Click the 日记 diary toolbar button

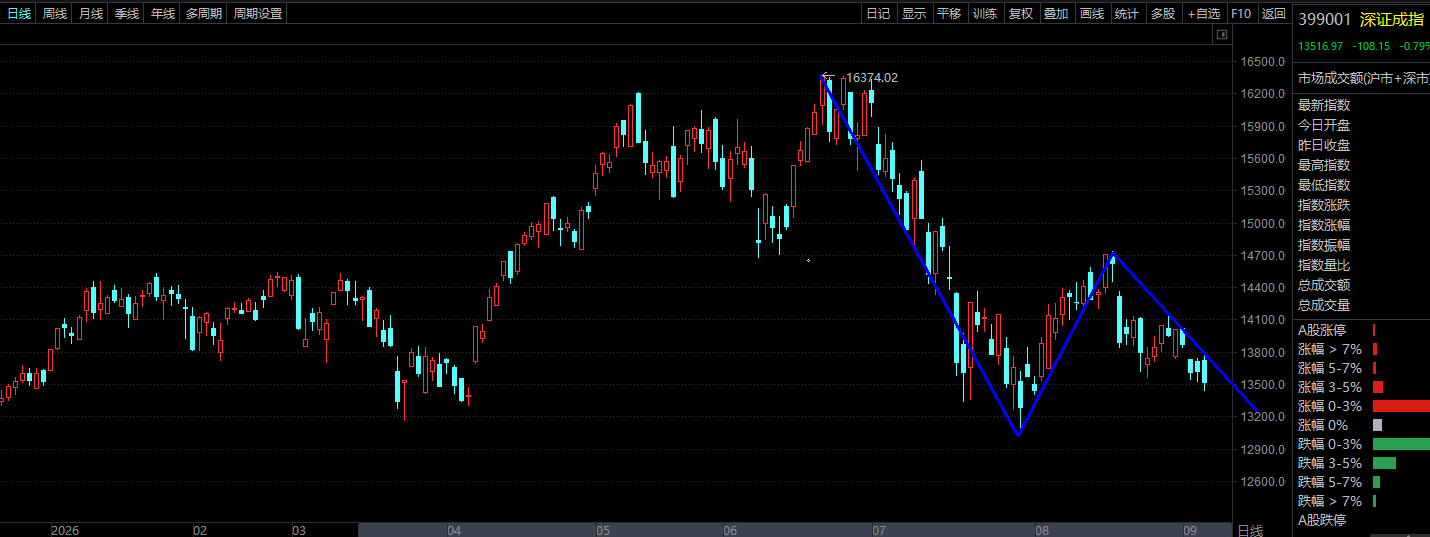(x=878, y=13)
